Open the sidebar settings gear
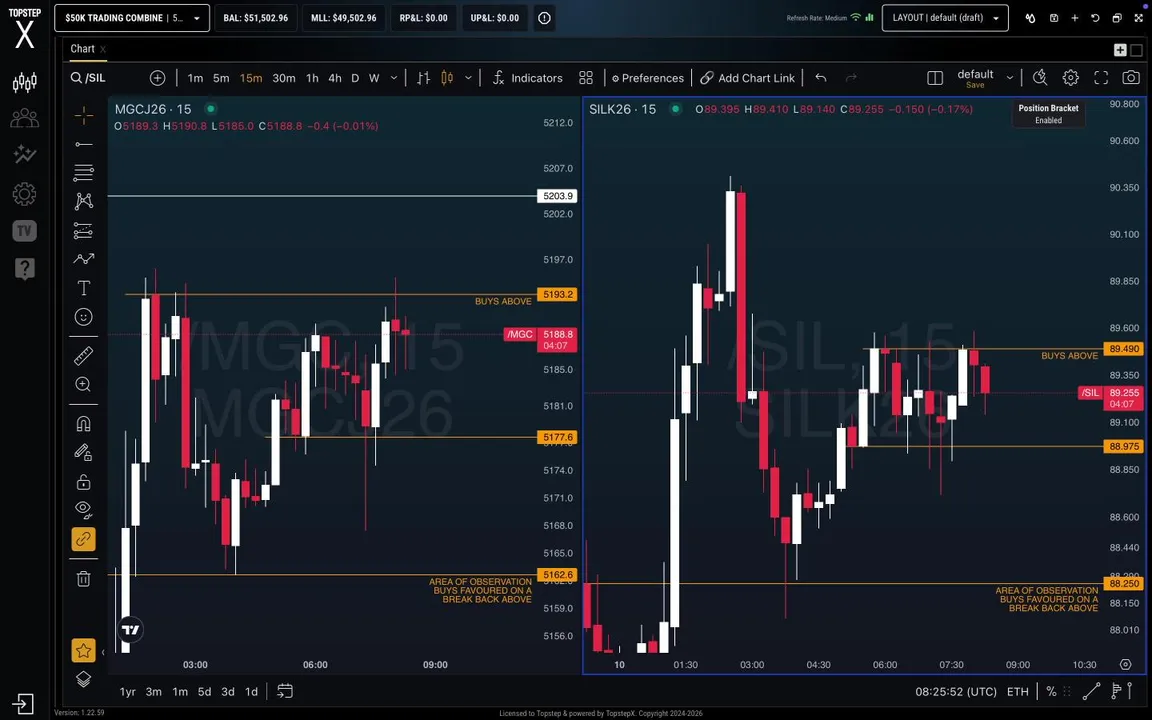 click(24, 194)
